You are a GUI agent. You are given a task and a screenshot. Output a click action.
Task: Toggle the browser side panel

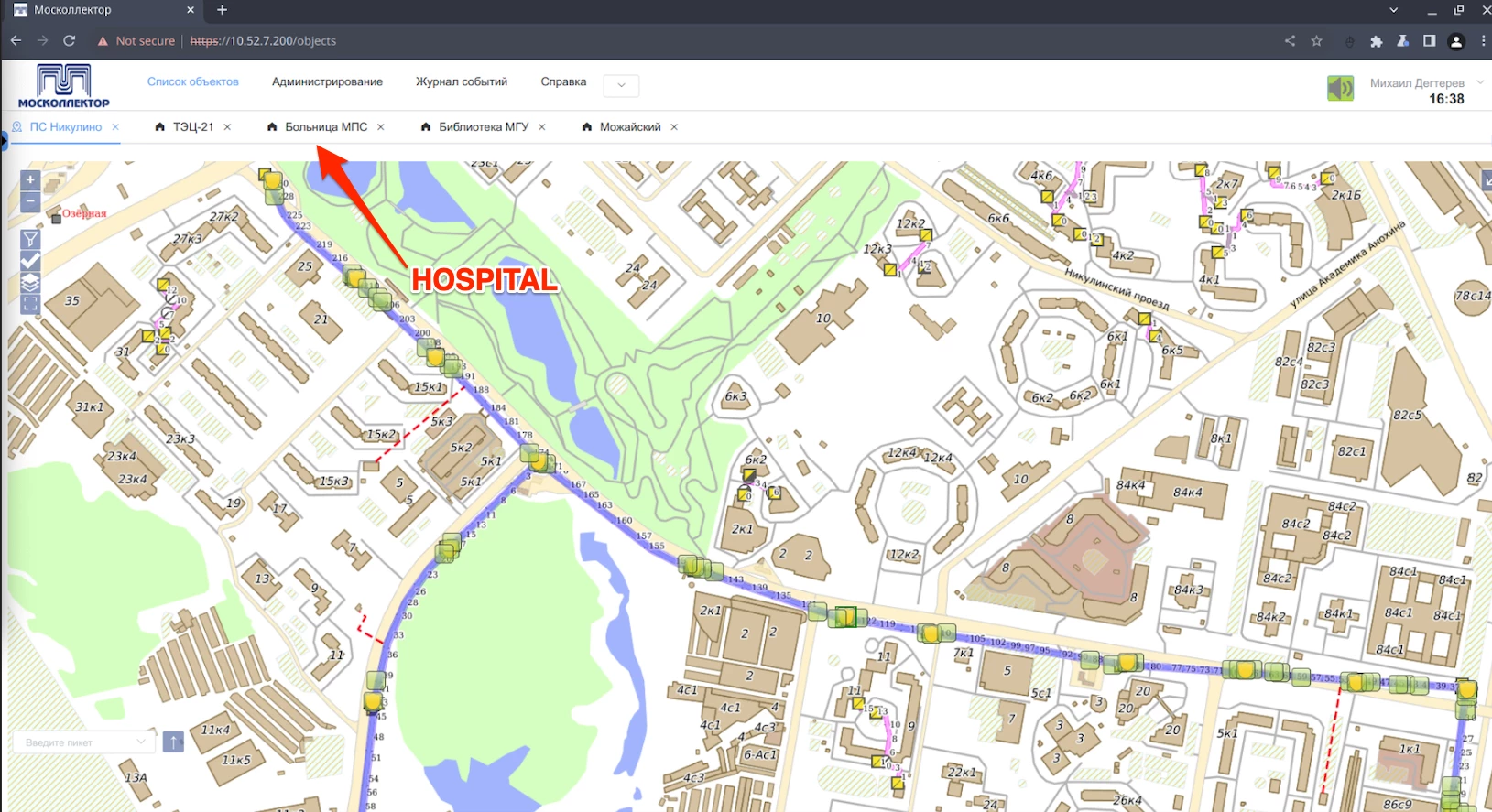[1429, 41]
